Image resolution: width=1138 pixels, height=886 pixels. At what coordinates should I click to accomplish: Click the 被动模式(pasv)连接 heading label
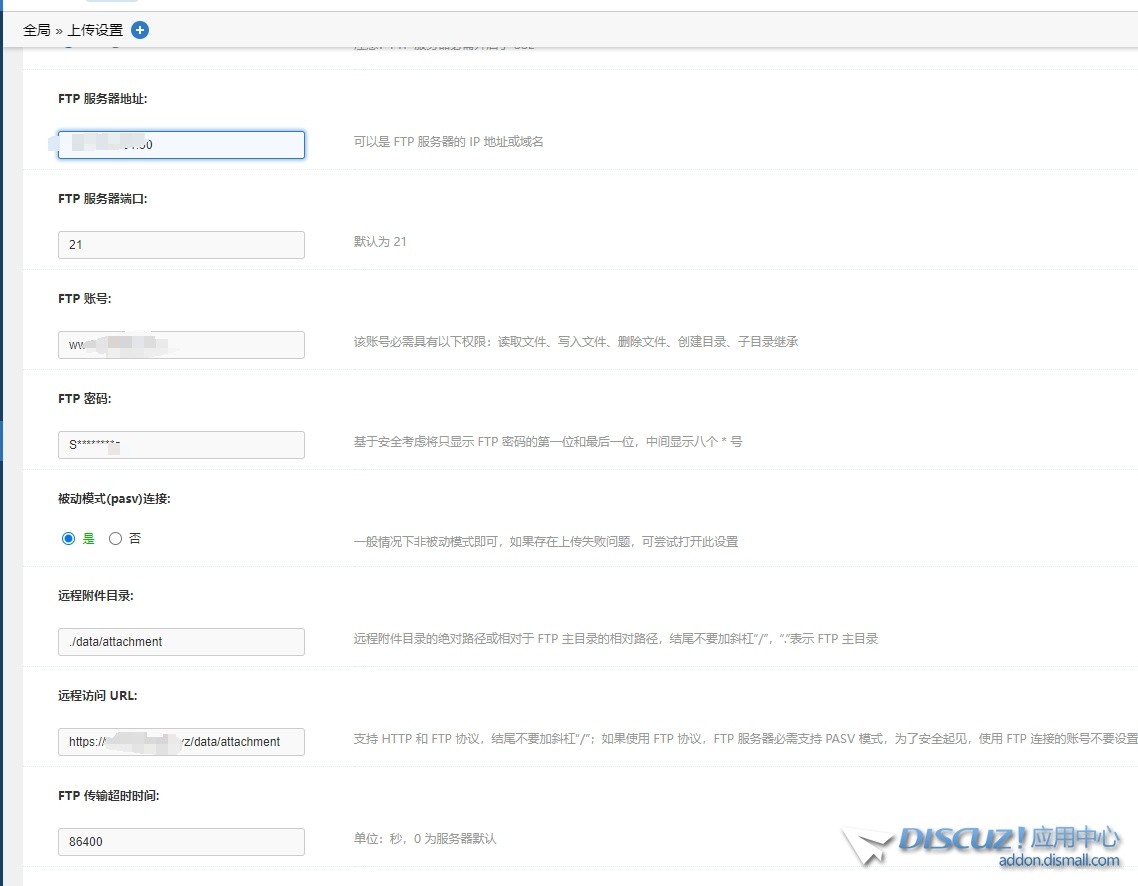[114, 499]
